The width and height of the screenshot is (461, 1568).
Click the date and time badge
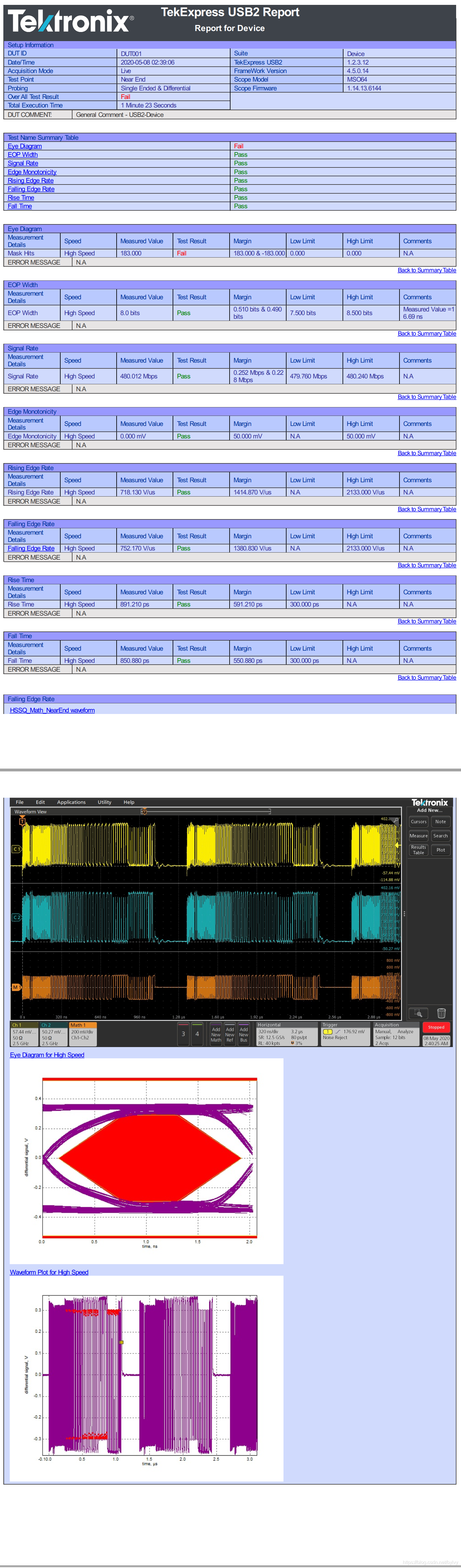[x=437, y=1041]
